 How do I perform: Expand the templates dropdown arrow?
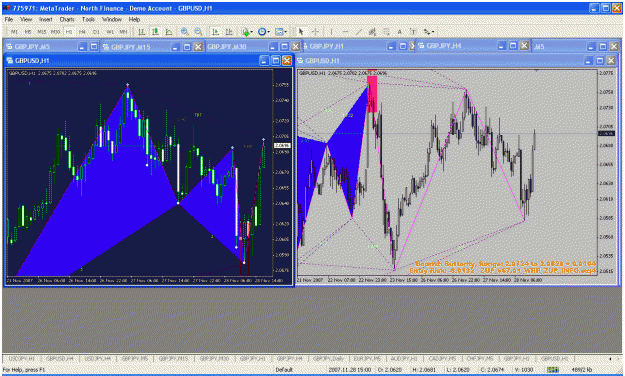(285, 32)
